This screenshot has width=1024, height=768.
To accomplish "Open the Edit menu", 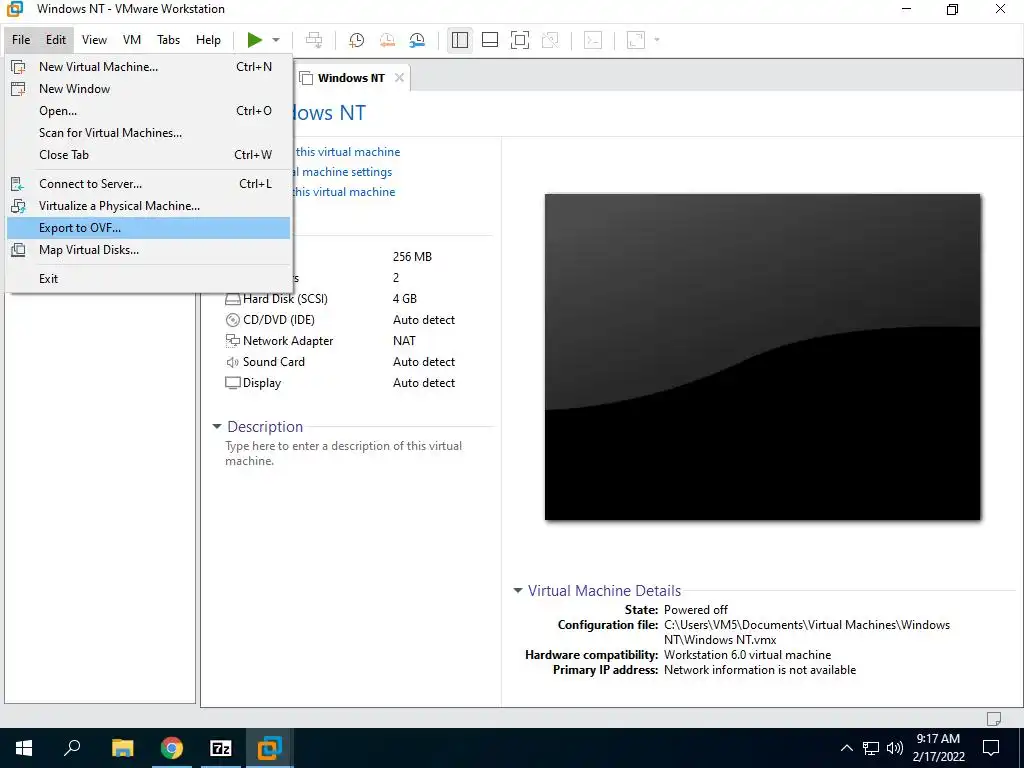I will coord(56,40).
